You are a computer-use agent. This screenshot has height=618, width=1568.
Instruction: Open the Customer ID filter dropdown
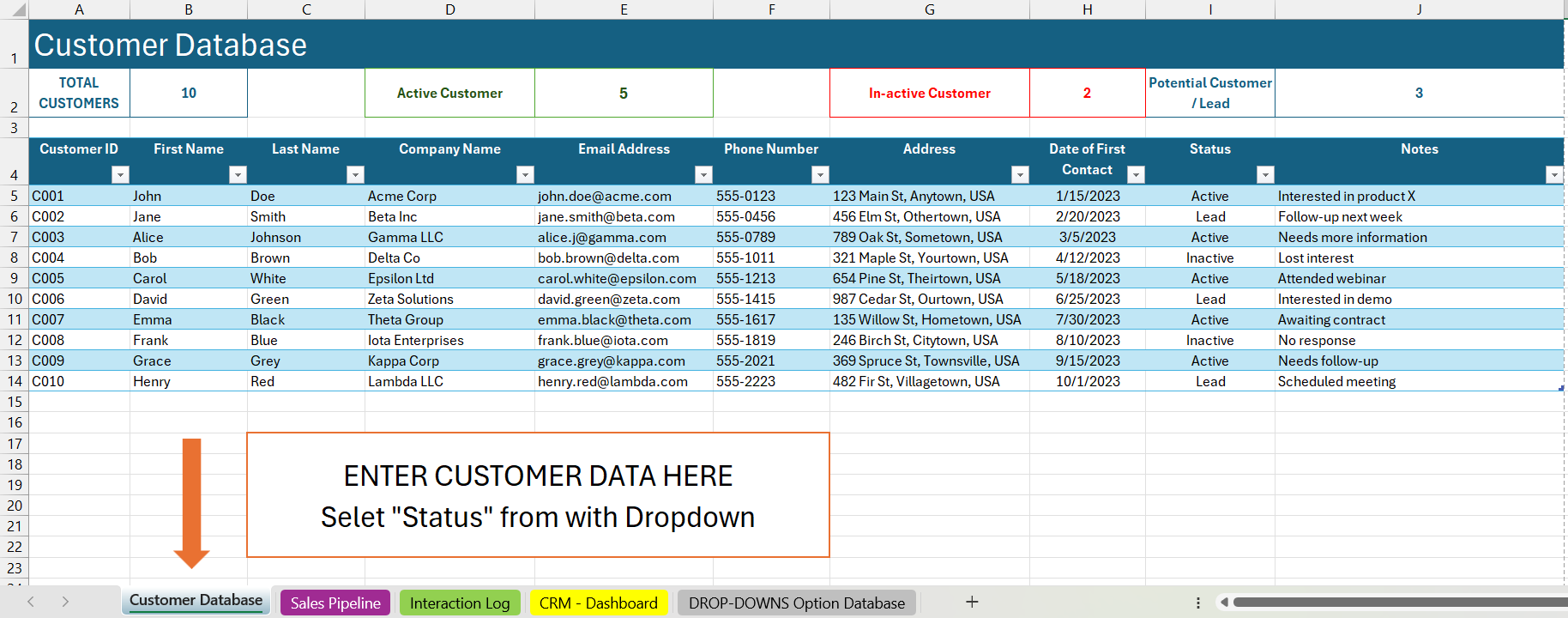point(120,174)
